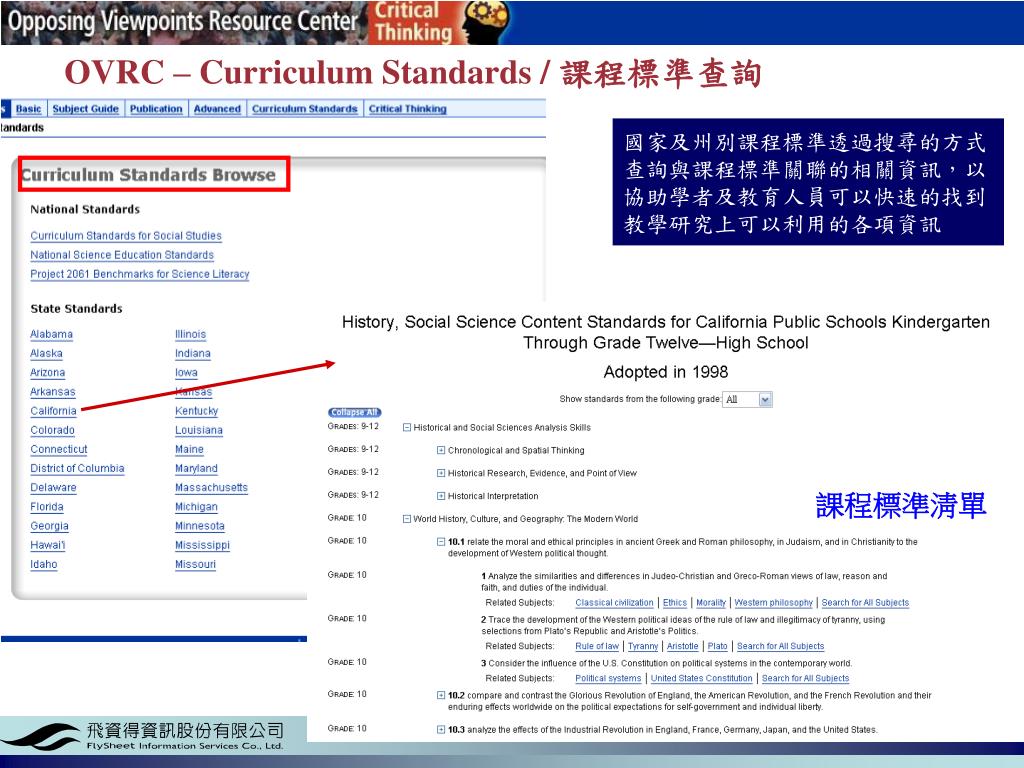Open Morality related subject link

click(711, 603)
